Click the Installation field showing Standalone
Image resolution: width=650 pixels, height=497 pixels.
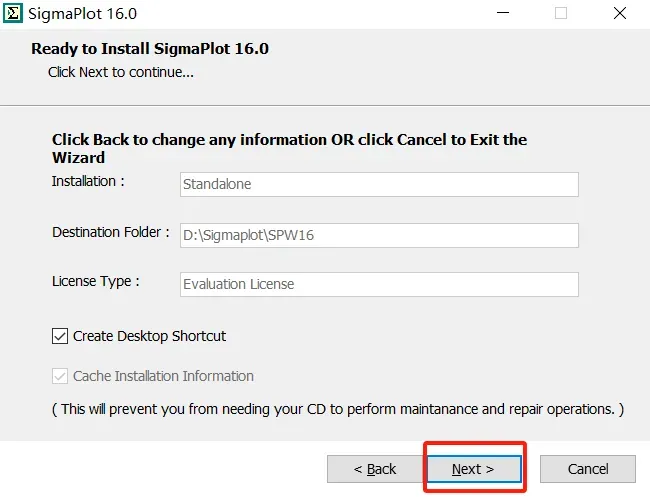click(x=379, y=184)
